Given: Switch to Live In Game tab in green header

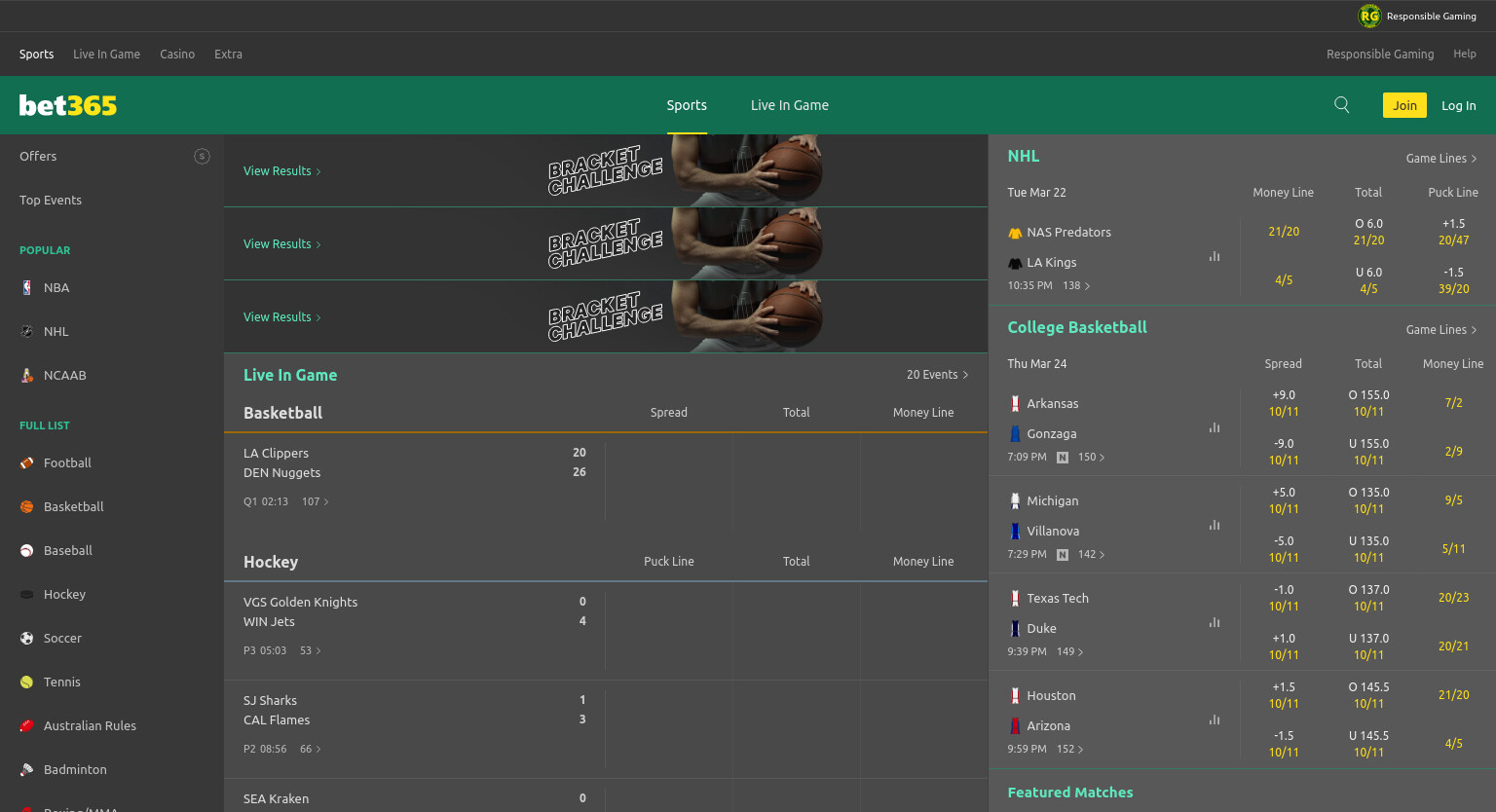Looking at the screenshot, I should [790, 105].
